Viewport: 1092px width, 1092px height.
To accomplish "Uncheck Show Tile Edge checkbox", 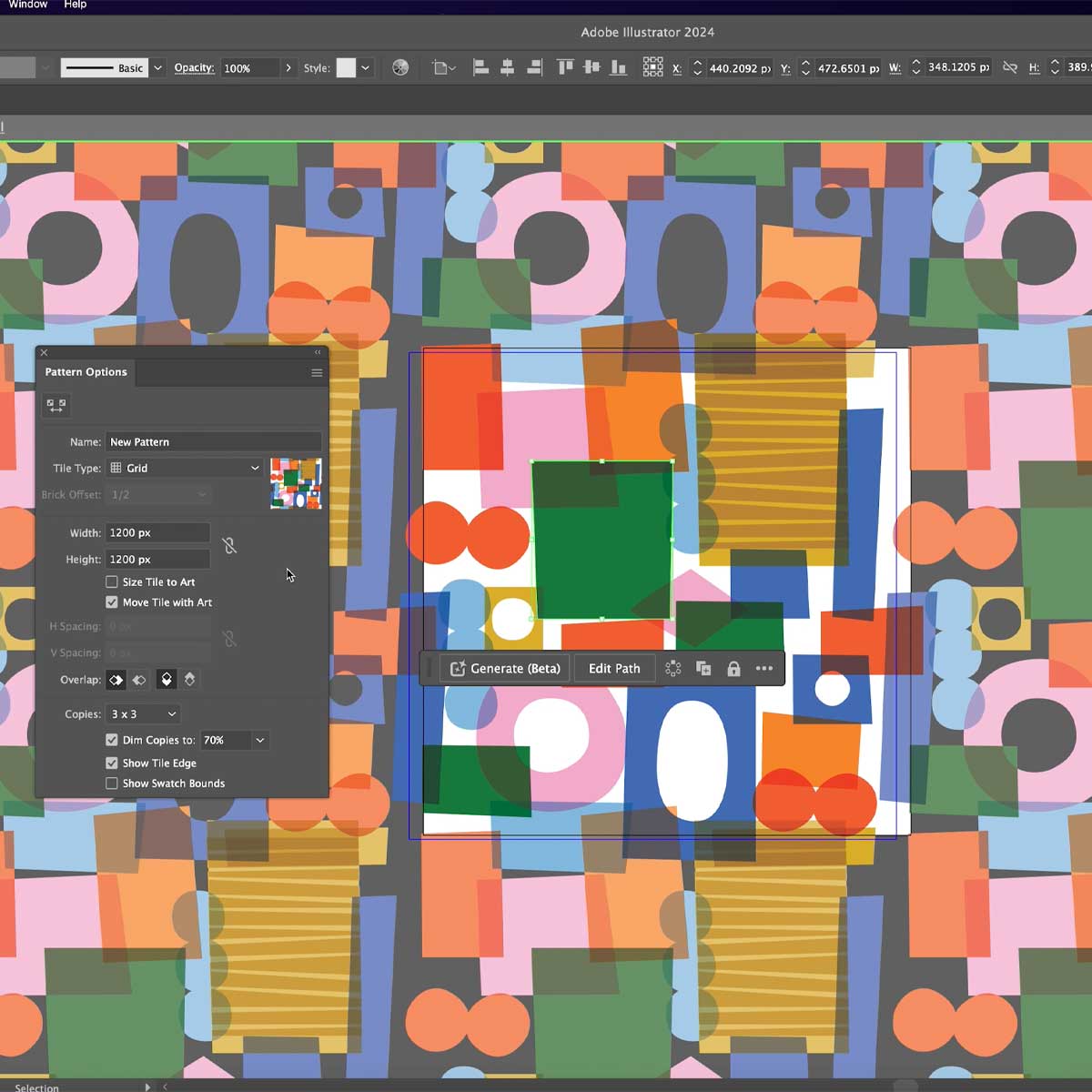I will point(112,763).
